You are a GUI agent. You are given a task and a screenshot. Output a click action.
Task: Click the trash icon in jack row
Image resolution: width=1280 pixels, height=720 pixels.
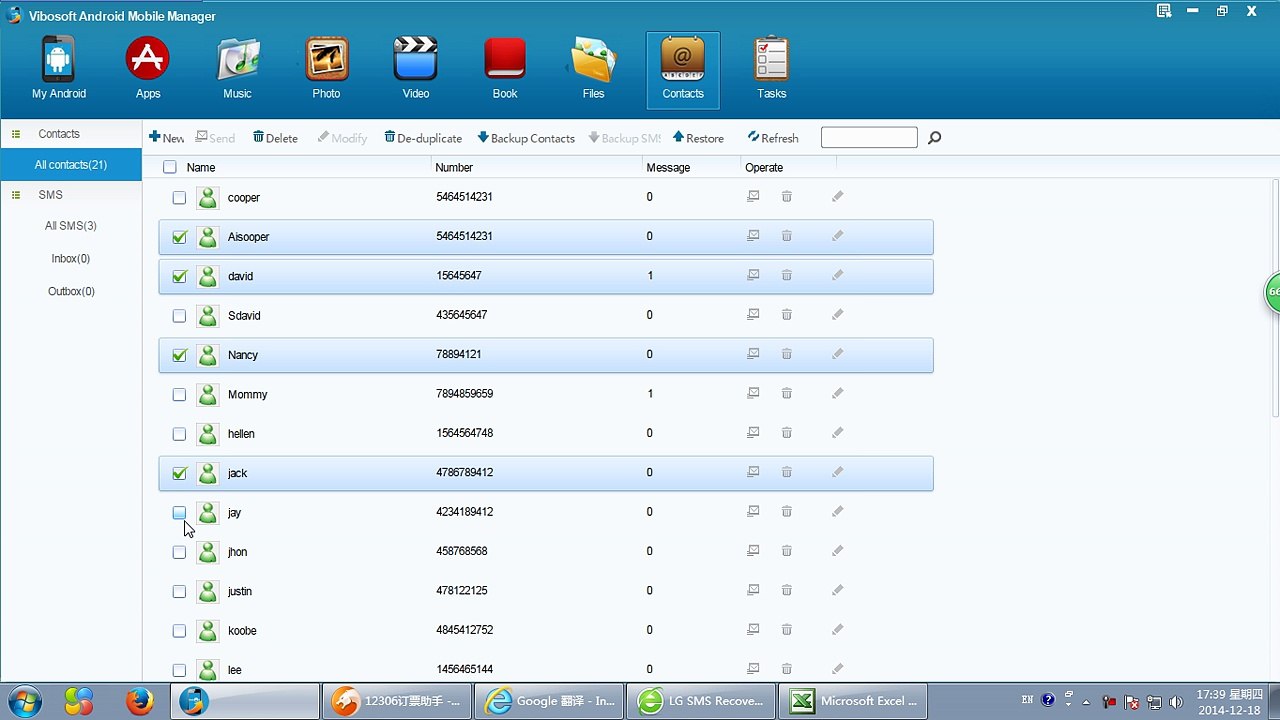point(787,472)
